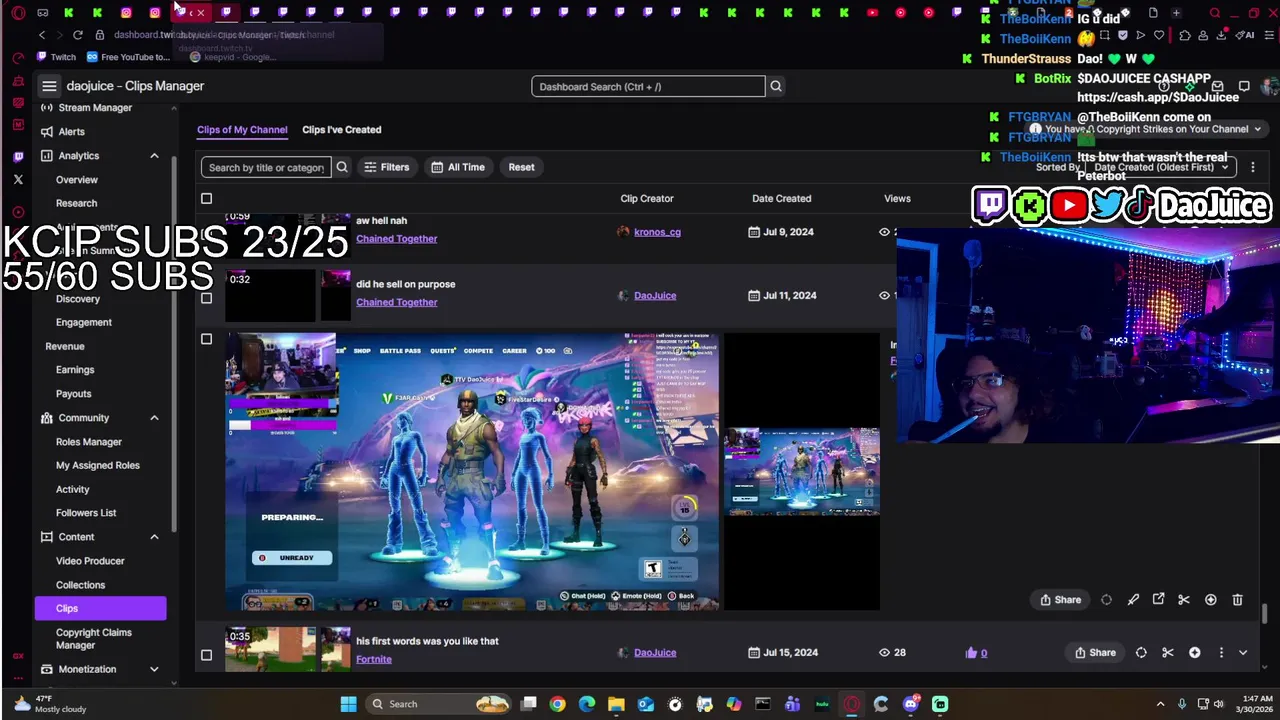Toggle the select-all clips checkbox
Screen dimensions: 1280x720
click(206, 198)
